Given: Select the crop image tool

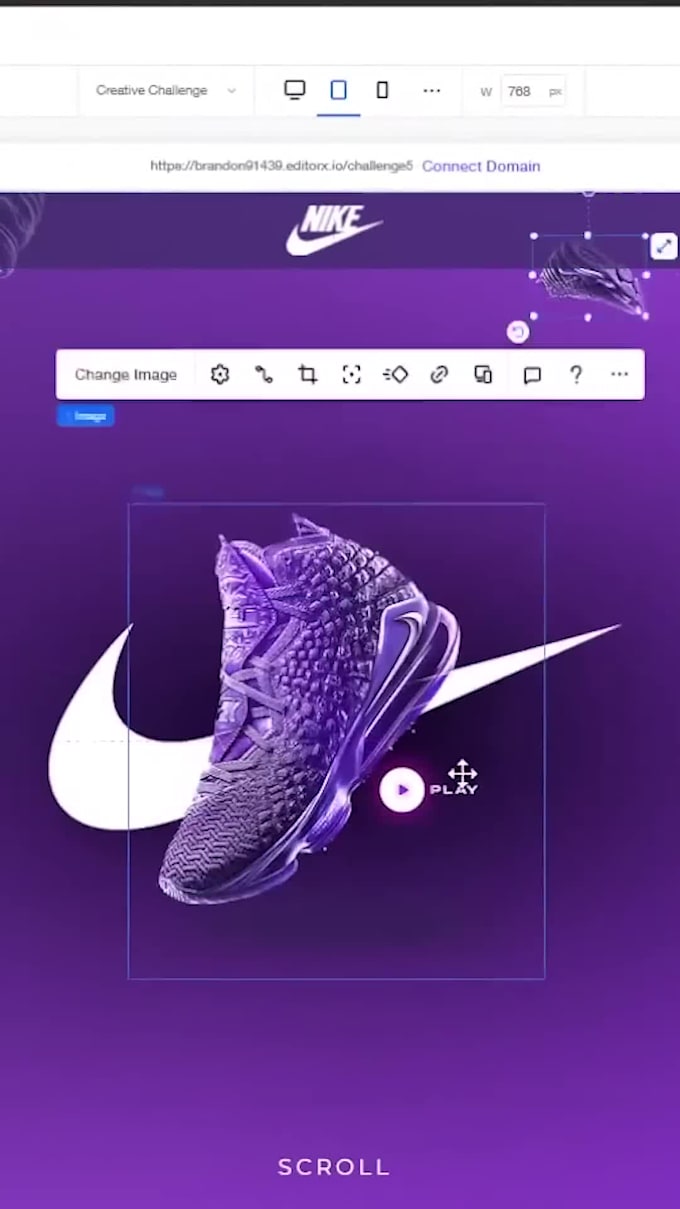Looking at the screenshot, I should (308, 374).
